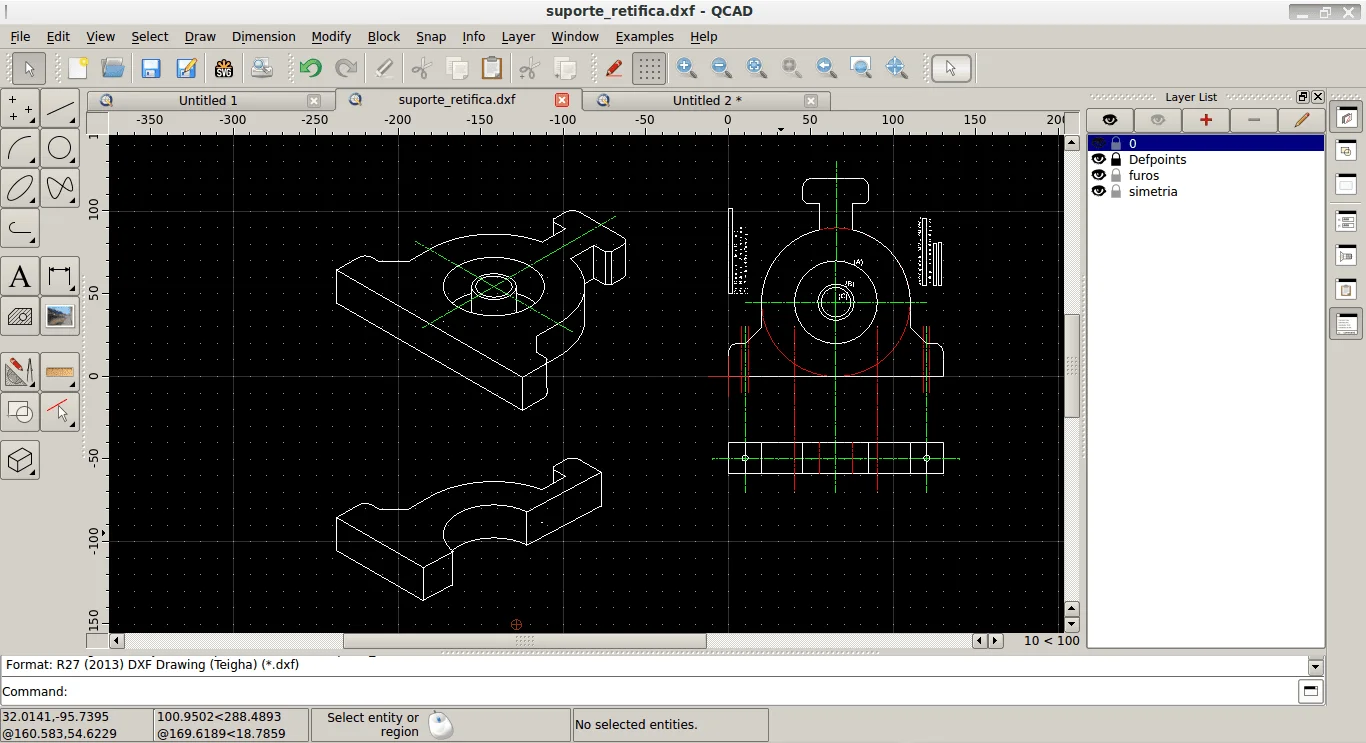Select the Spline drawing tool
Image resolution: width=1366 pixels, height=743 pixels.
pos(60,188)
